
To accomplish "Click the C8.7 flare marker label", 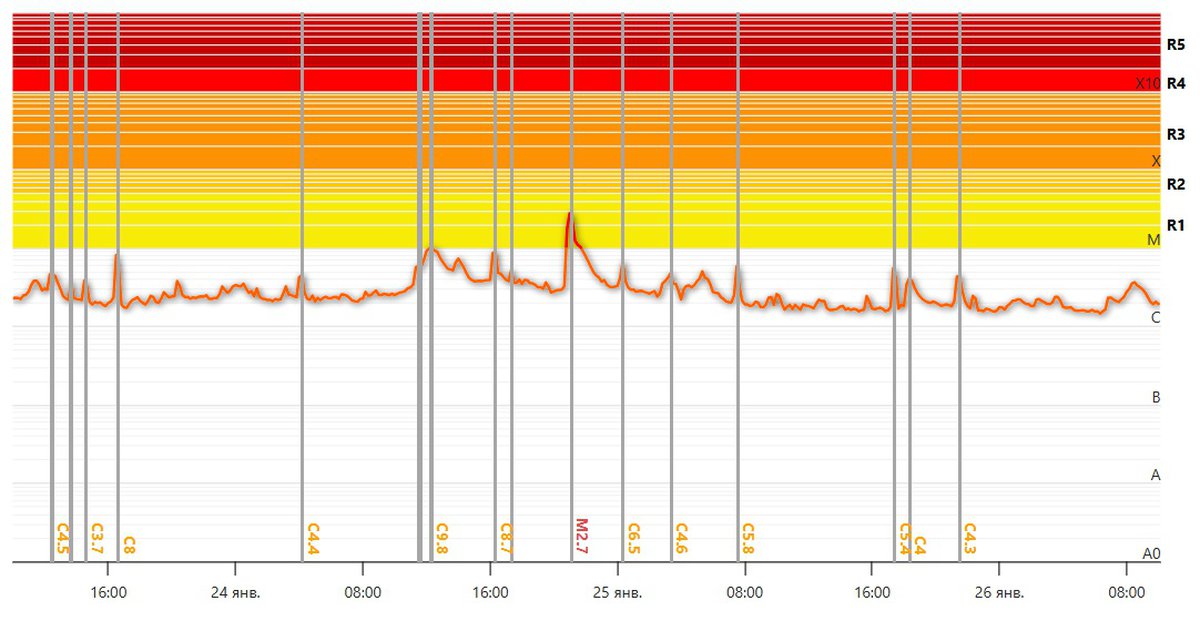I will click(506, 538).
